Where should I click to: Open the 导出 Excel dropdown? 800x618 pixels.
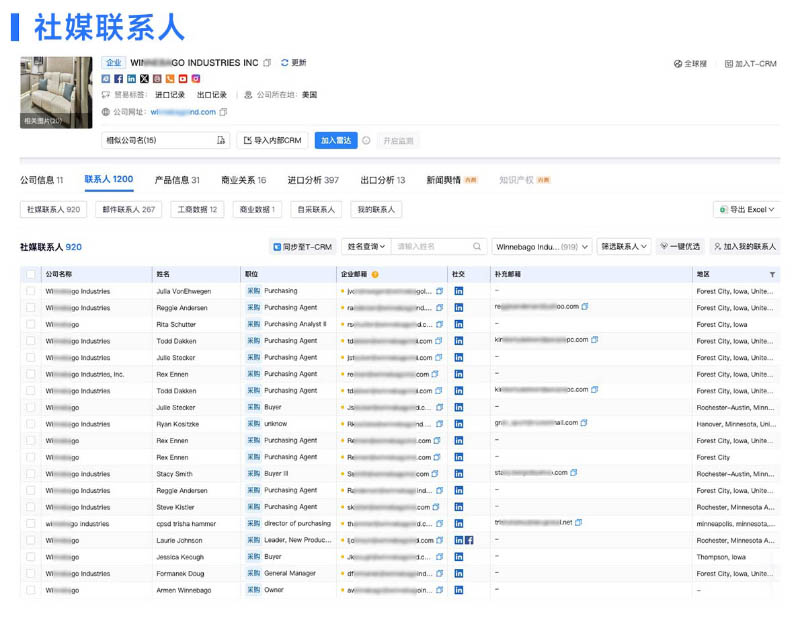click(747, 209)
